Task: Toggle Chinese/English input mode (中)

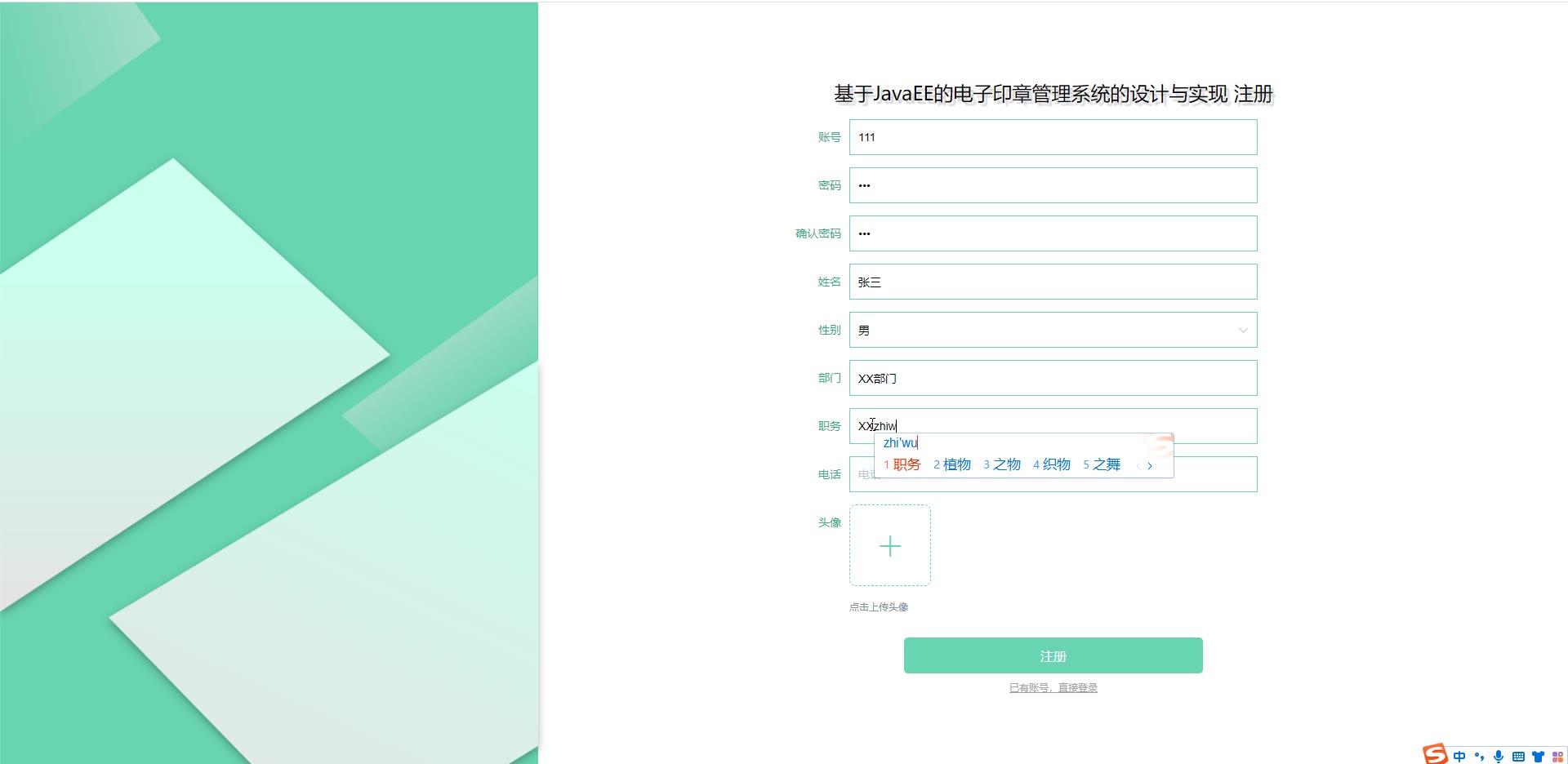Action: [x=1459, y=757]
